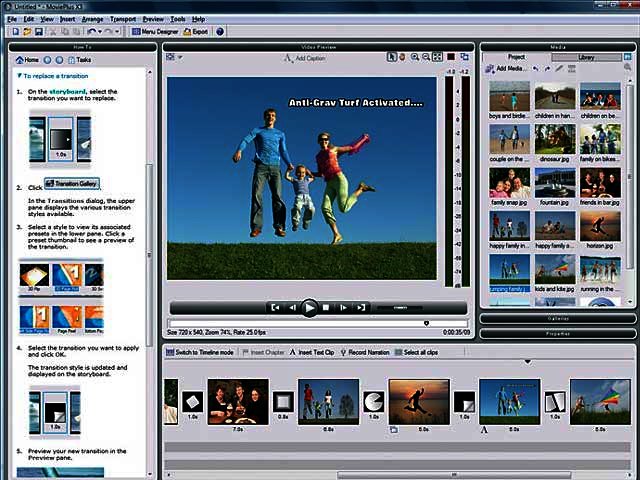This screenshot has height=480, width=640.
Task: Switch to Timeline mode
Action: point(200,352)
